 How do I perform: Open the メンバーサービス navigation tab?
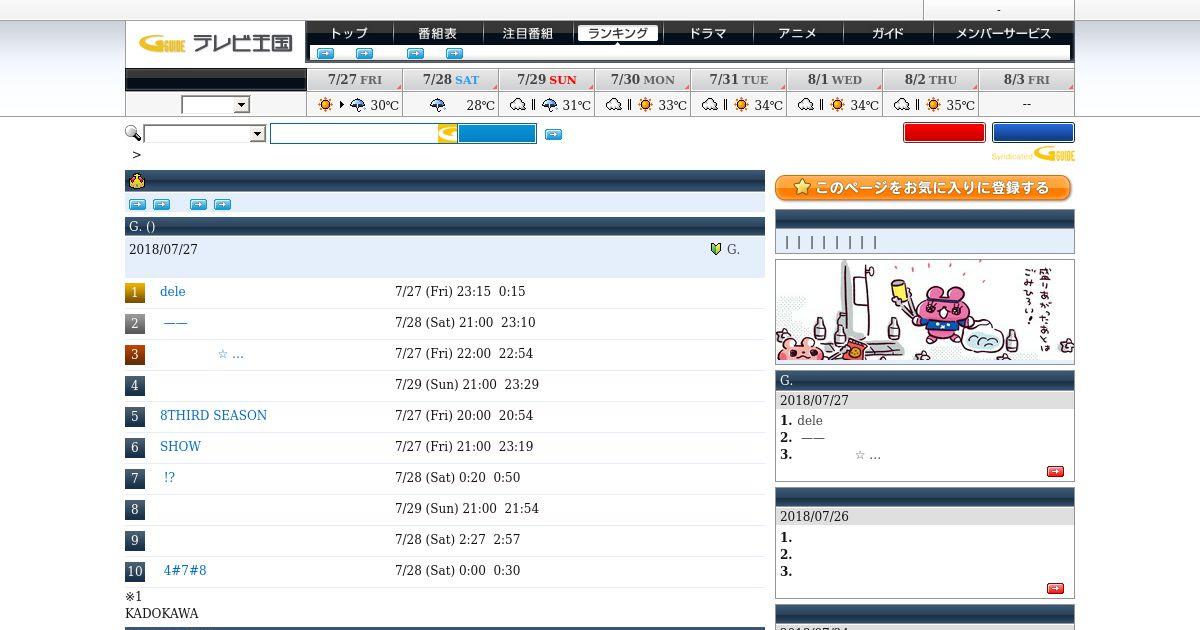(1003, 33)
